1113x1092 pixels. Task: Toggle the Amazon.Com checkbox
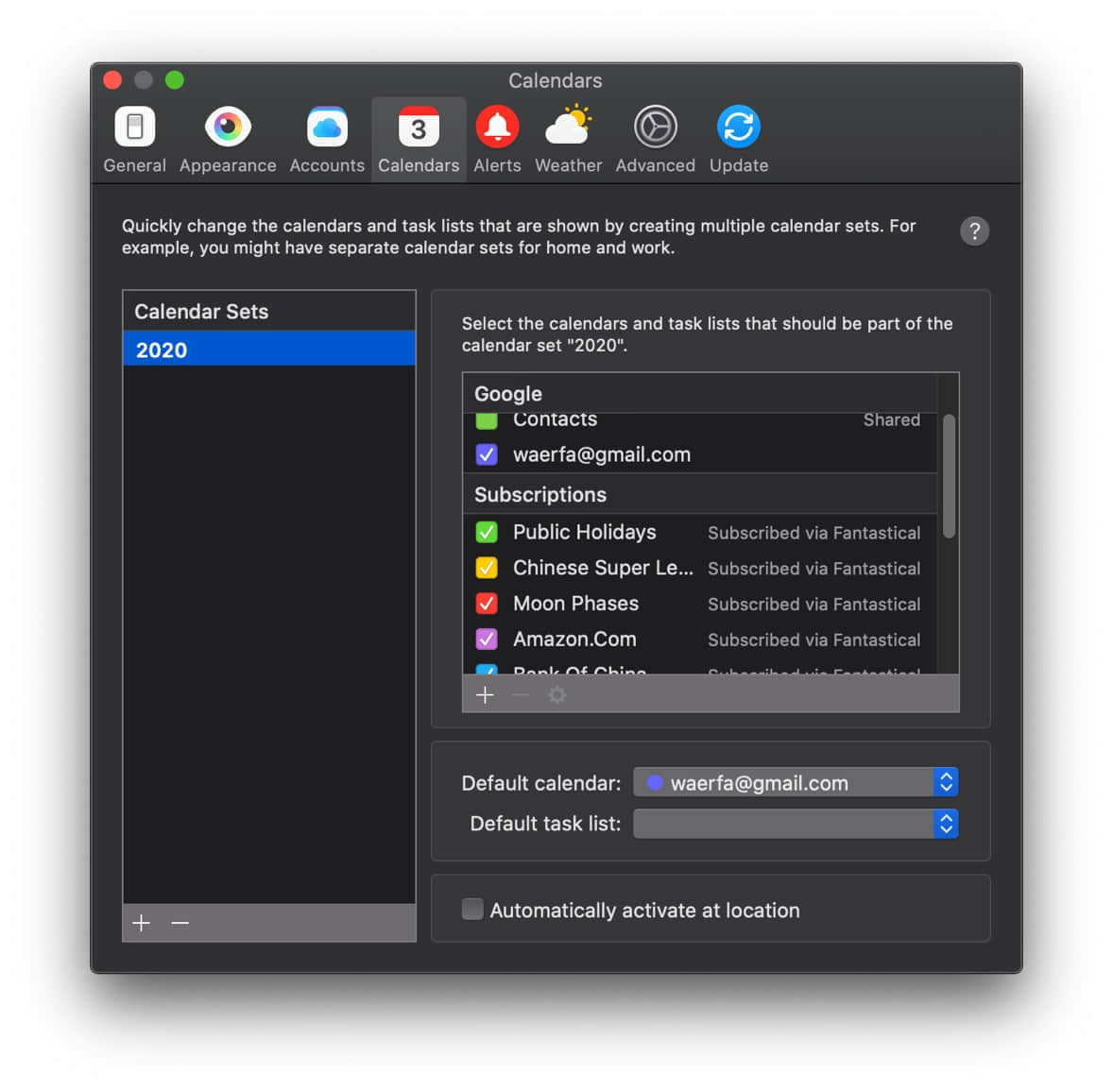[x=487, y=639]
